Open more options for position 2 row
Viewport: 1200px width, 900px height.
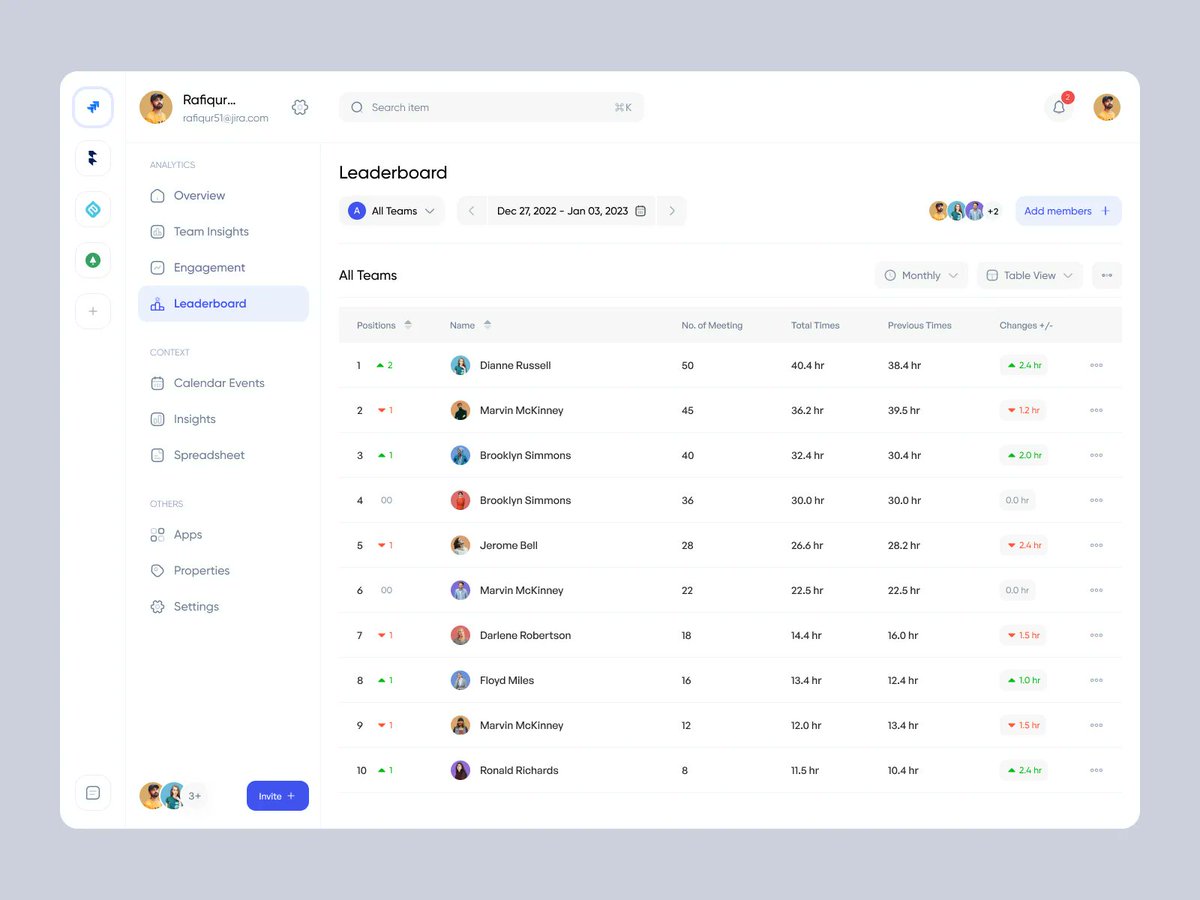point(1096,410)
